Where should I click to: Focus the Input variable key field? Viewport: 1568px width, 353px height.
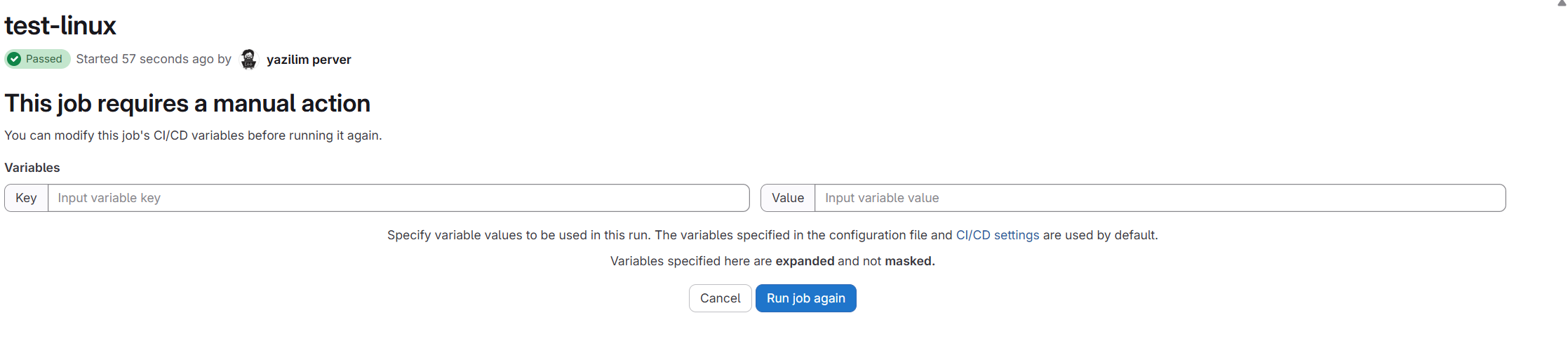tap(398, 198)
